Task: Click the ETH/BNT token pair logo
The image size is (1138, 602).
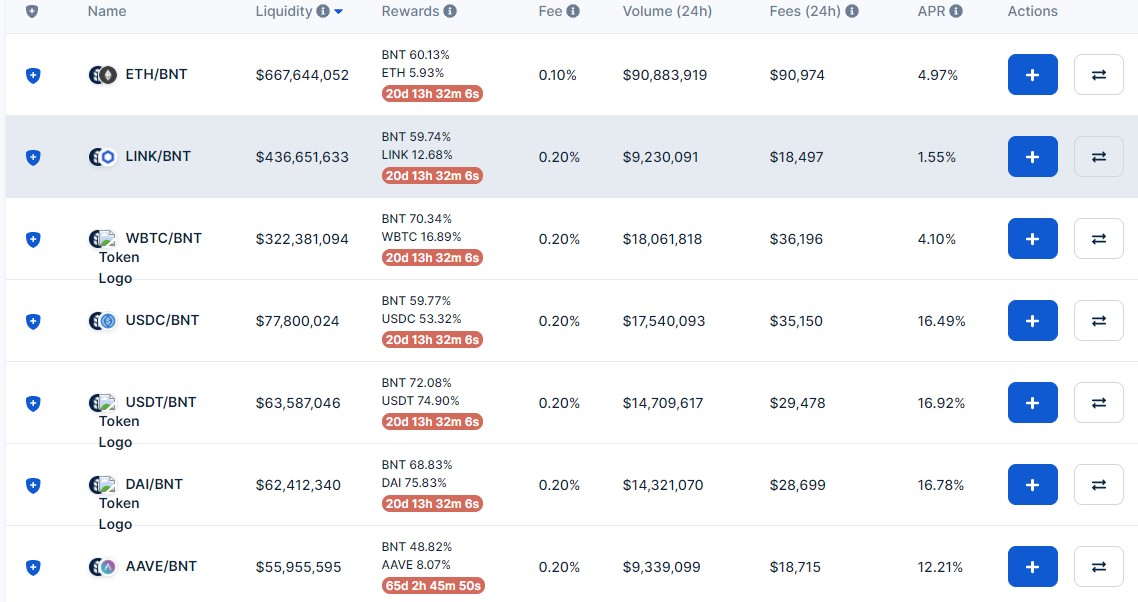Action: coord(102,74)
